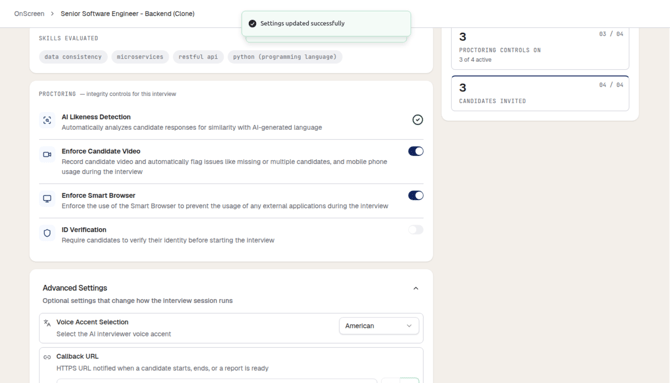Disable the Enforce Candidate Video toggle
Viewport: 670px width, 383px height.
(x=416, y=151)
